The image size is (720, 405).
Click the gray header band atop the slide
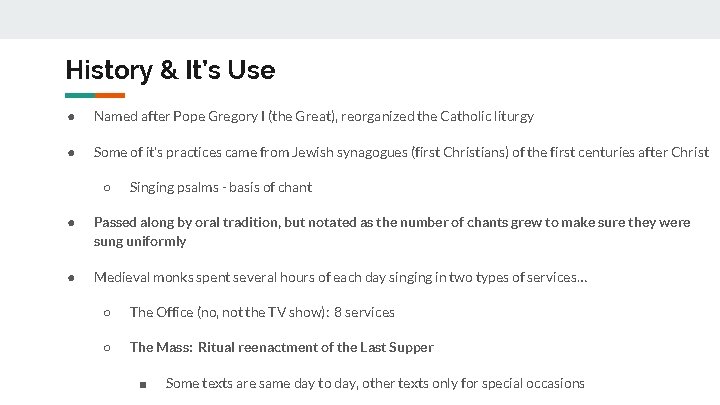[360, 19]
